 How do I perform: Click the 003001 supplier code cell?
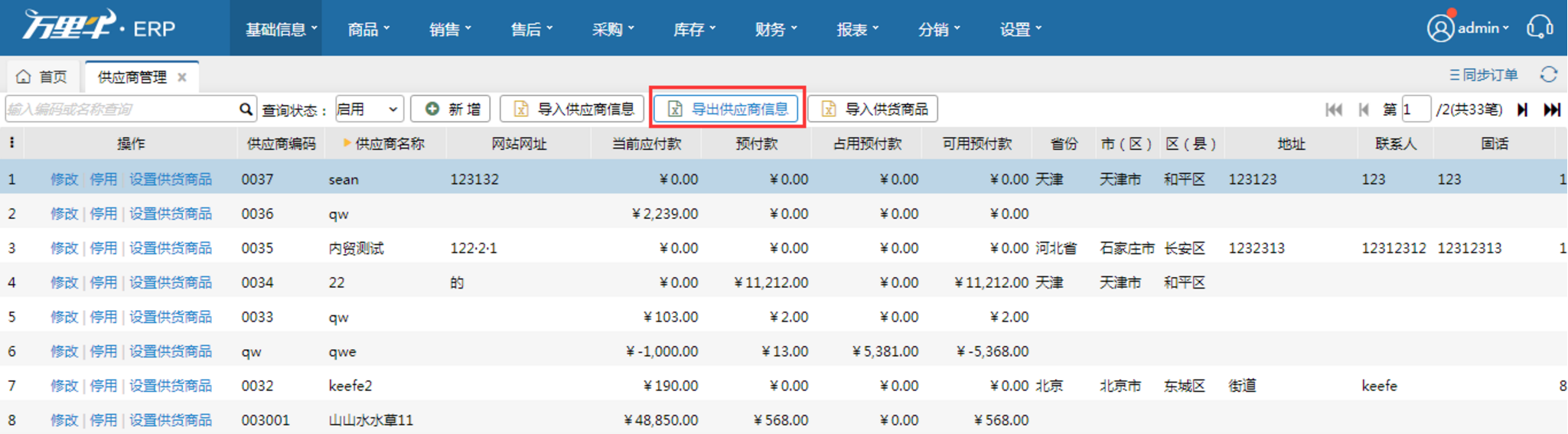pyautogui.click(x=266, y=420)
